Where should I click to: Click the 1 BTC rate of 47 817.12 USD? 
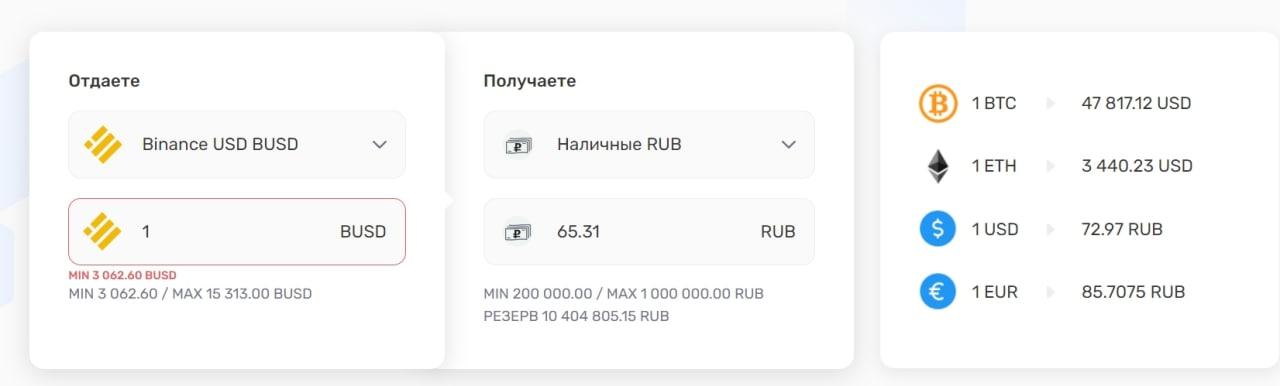click(x=1136, y=103)
